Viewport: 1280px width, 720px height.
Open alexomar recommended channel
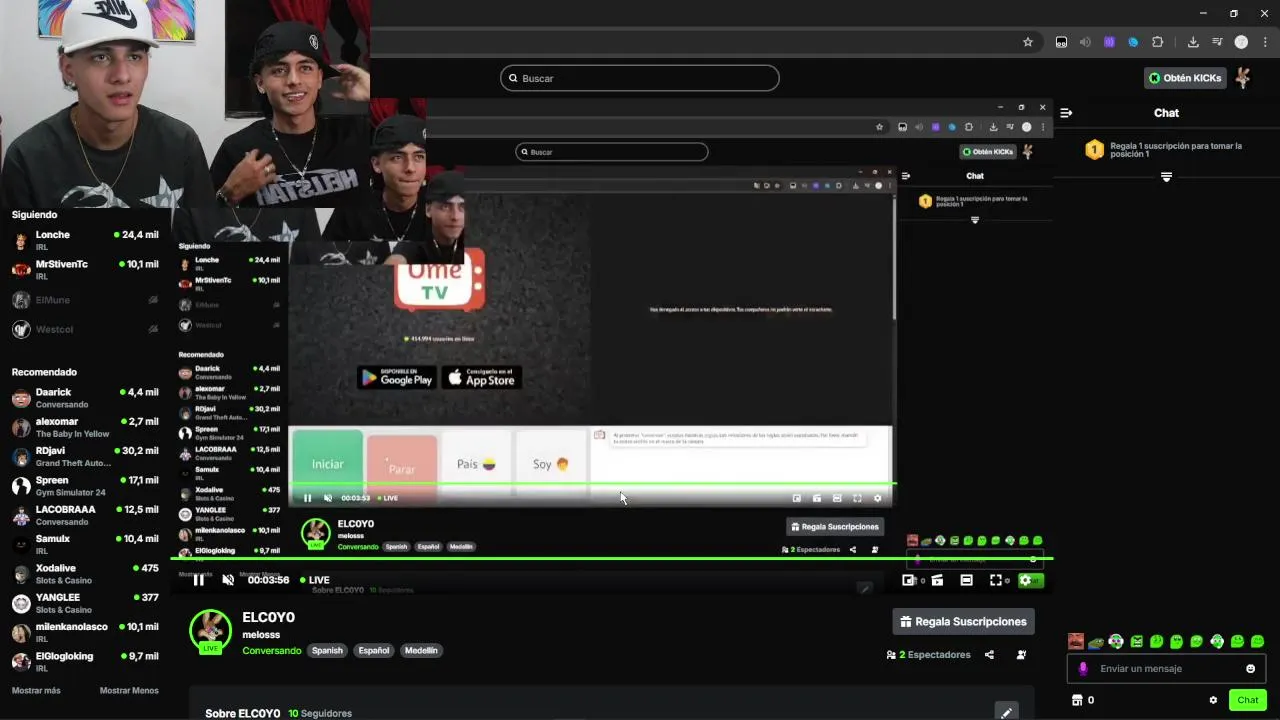pos(85,427)
